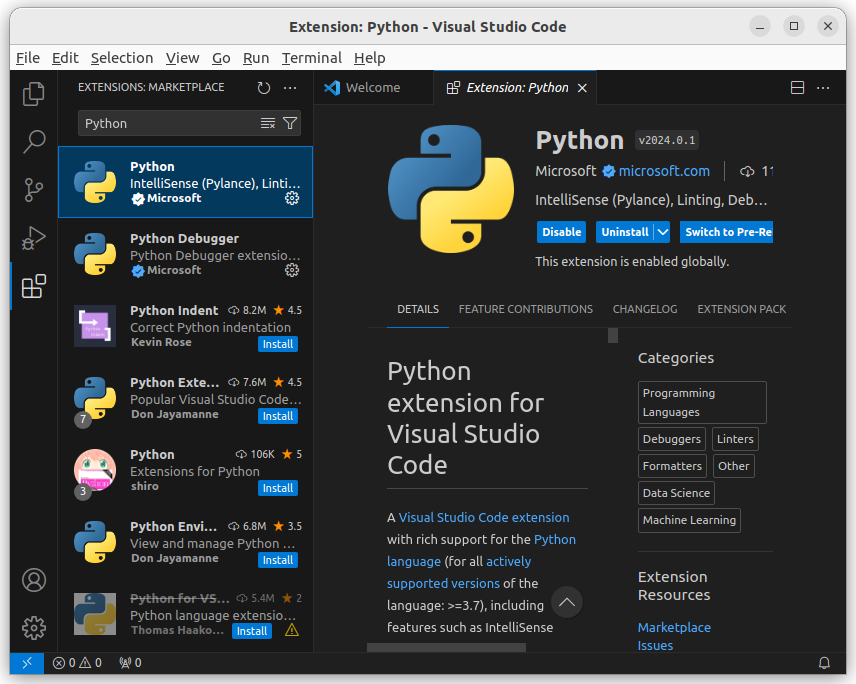Open the Accounts icon in activity bar
This screenshot has width=856, height=684.
34,580
